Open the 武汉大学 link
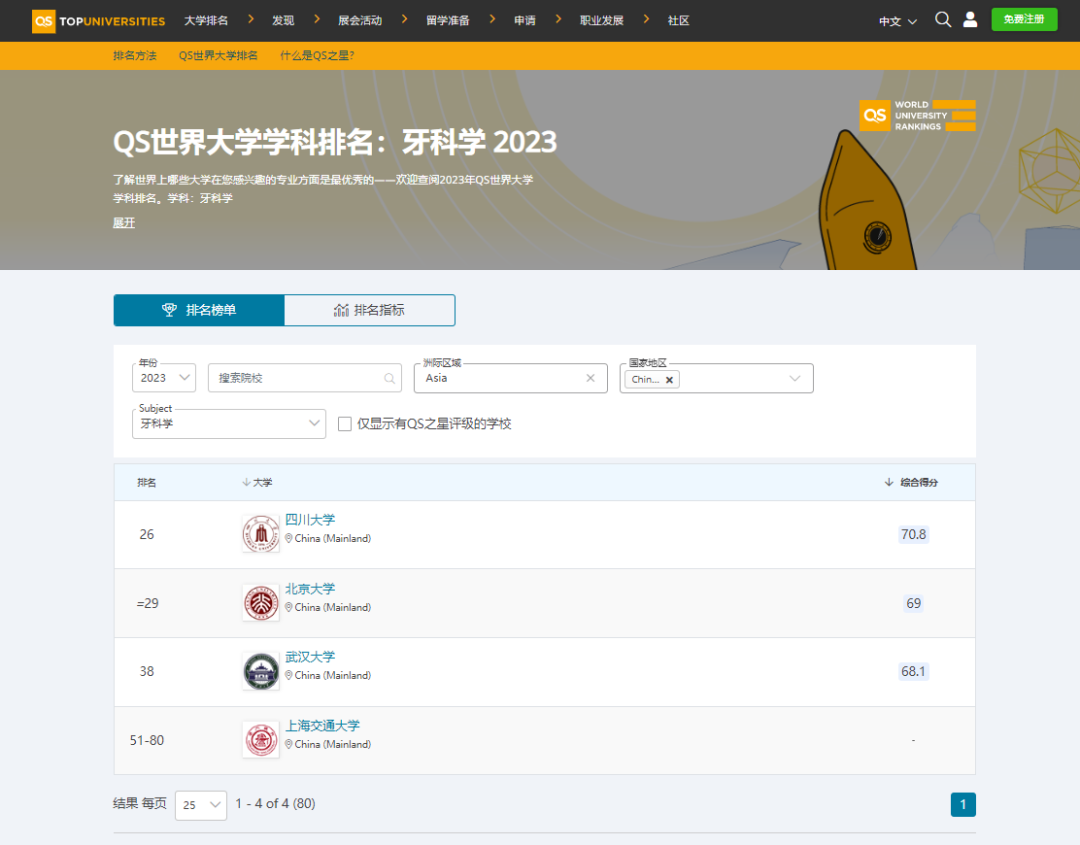 (x=310, y=657)
